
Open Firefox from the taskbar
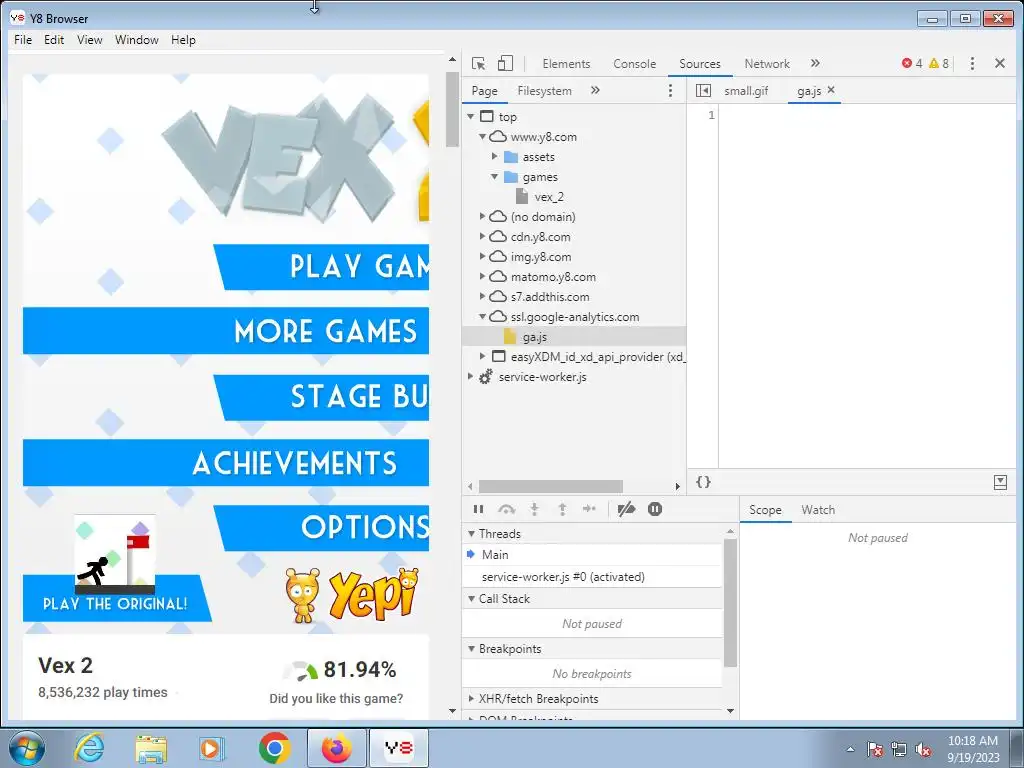(x=336, y=748)
